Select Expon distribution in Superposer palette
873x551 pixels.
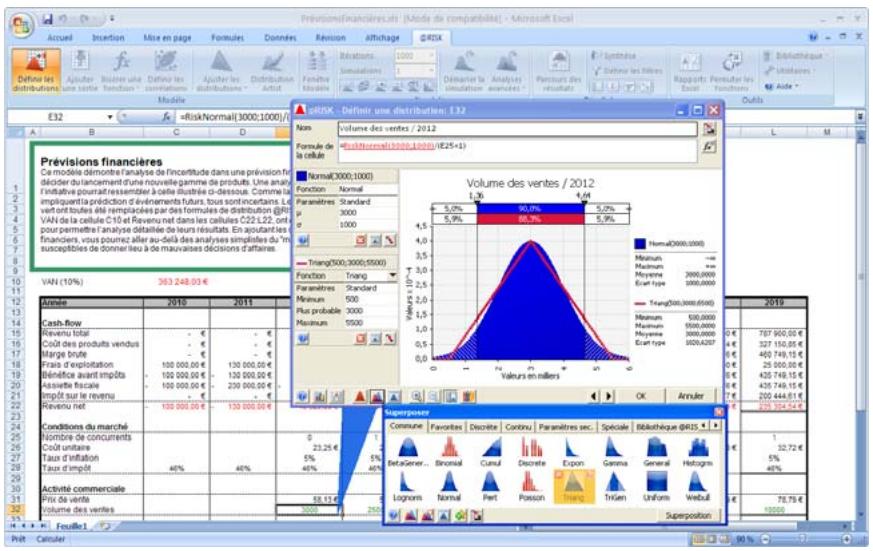pos(573,452)
